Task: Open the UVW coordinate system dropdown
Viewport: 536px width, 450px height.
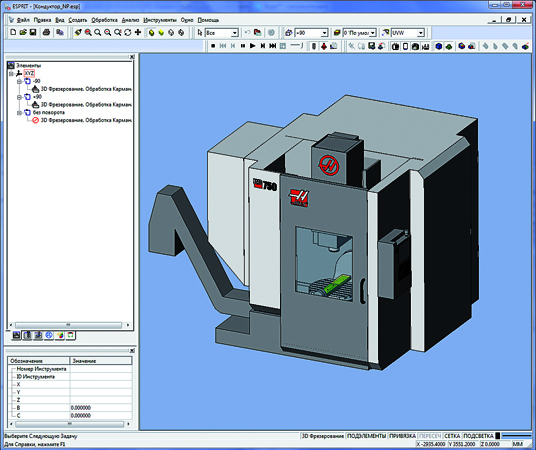Action: pyautogui.click(x=421, y=33)
